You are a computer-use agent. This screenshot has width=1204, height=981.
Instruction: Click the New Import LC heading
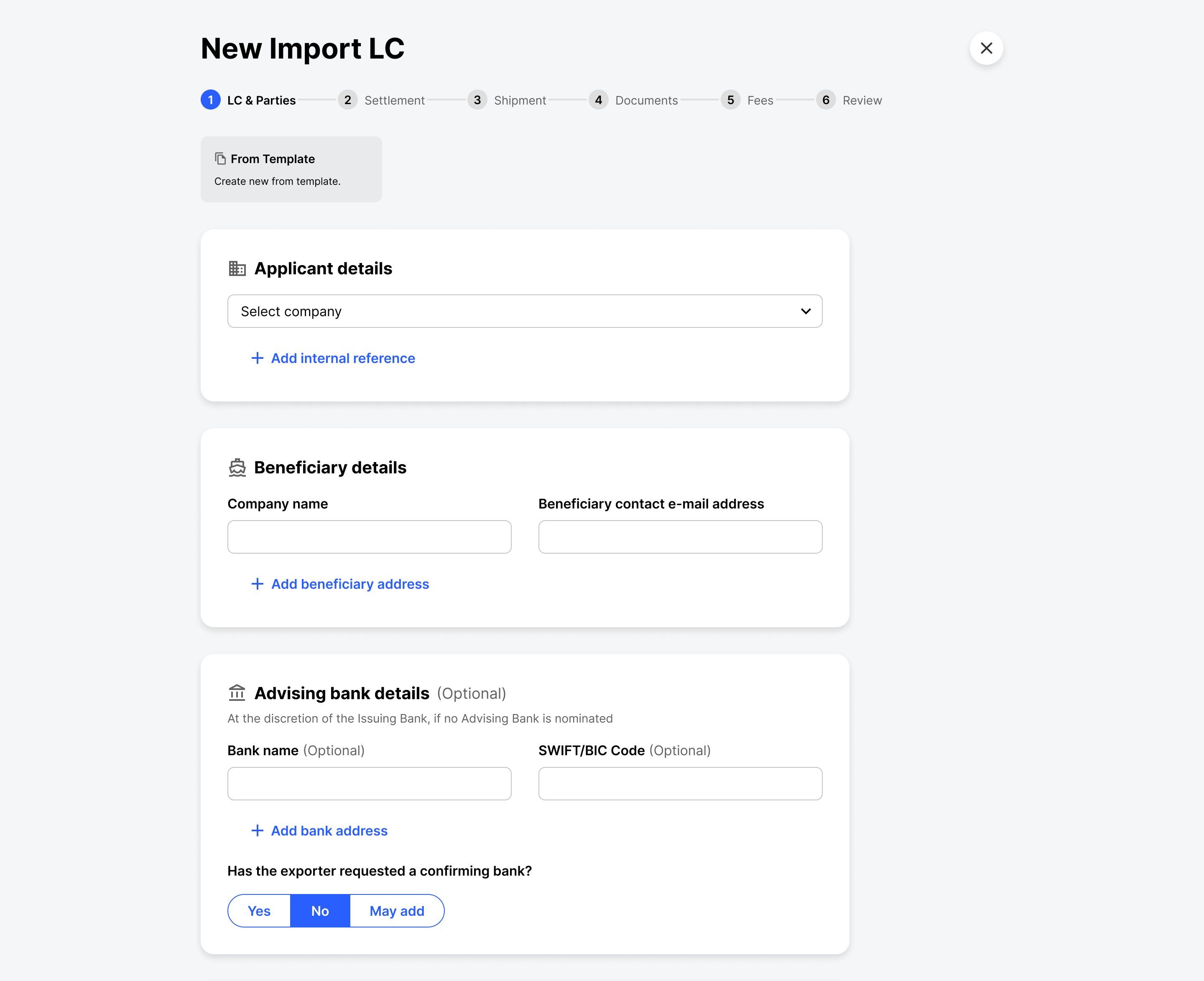tap(303, 49)
